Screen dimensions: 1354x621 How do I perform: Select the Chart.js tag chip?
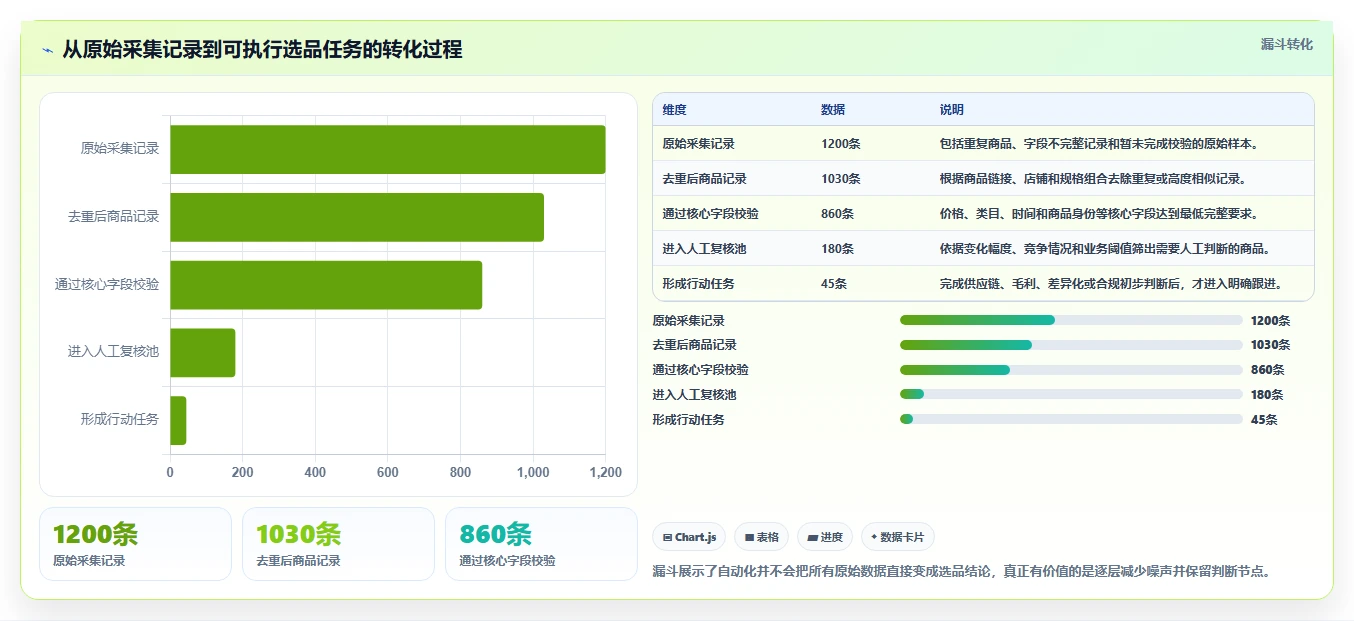[689, 537]
